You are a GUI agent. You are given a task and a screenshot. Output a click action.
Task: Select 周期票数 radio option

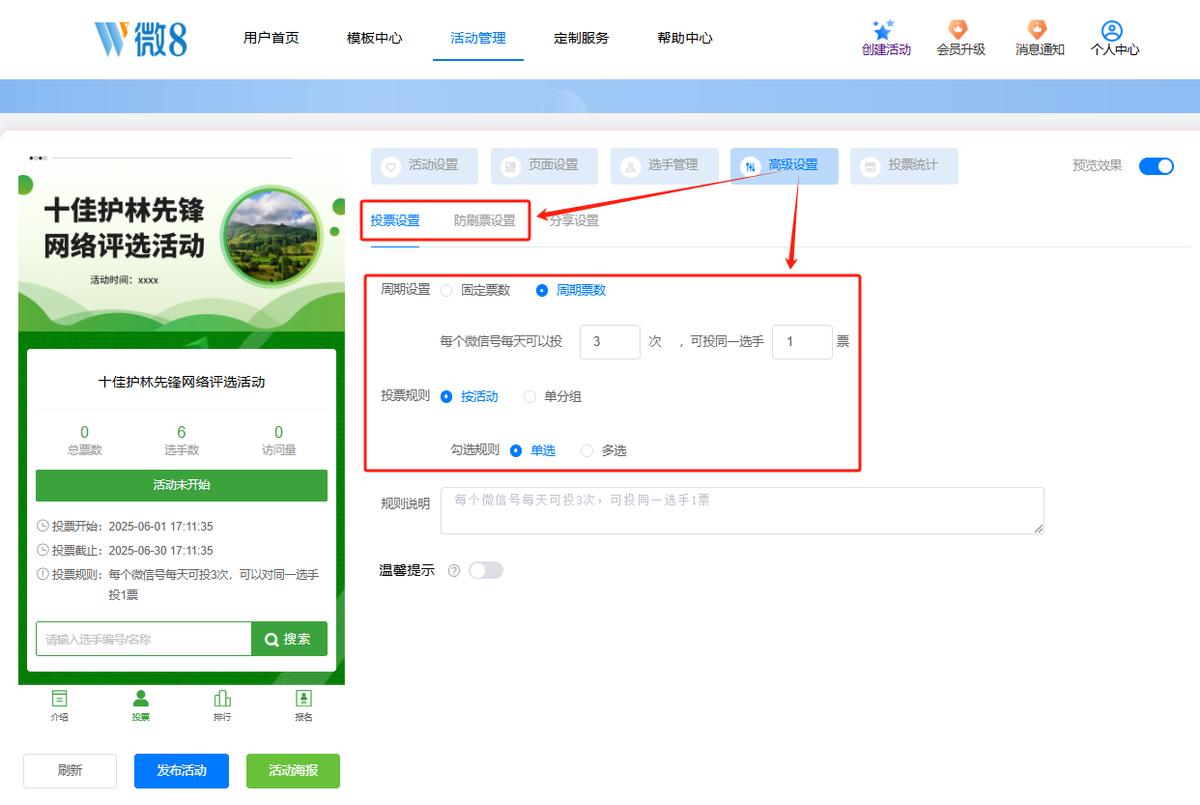542,290
